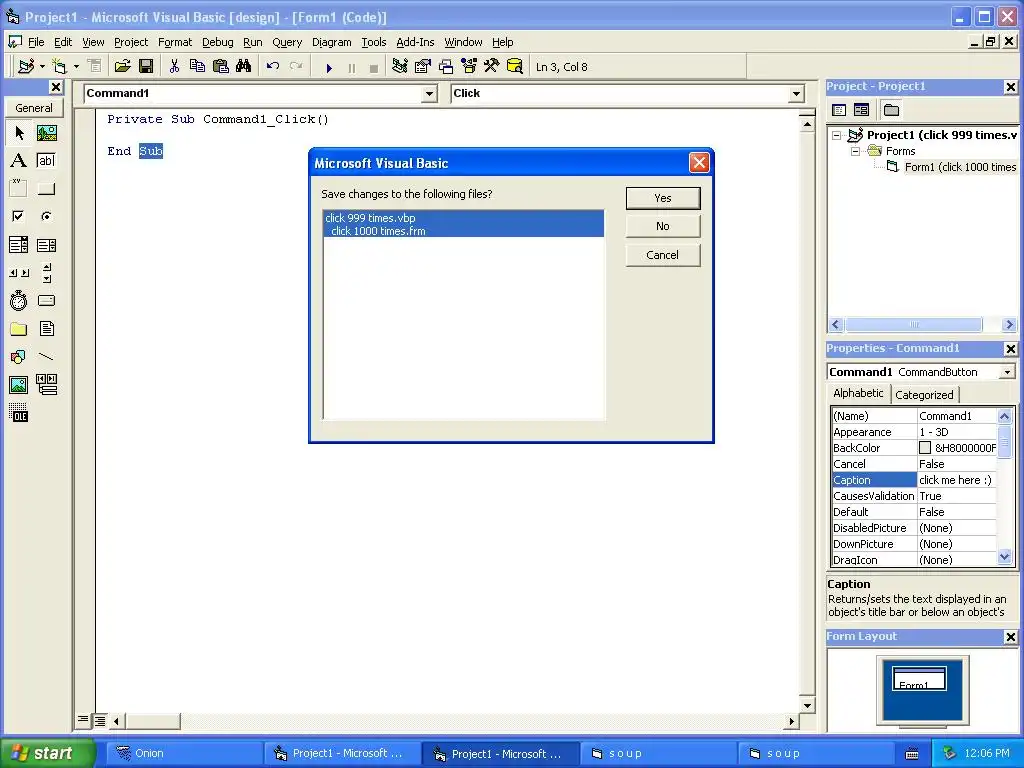Click the Copy toolbar icon
This screenshot has width=1024, height=768.
point(197,67)
